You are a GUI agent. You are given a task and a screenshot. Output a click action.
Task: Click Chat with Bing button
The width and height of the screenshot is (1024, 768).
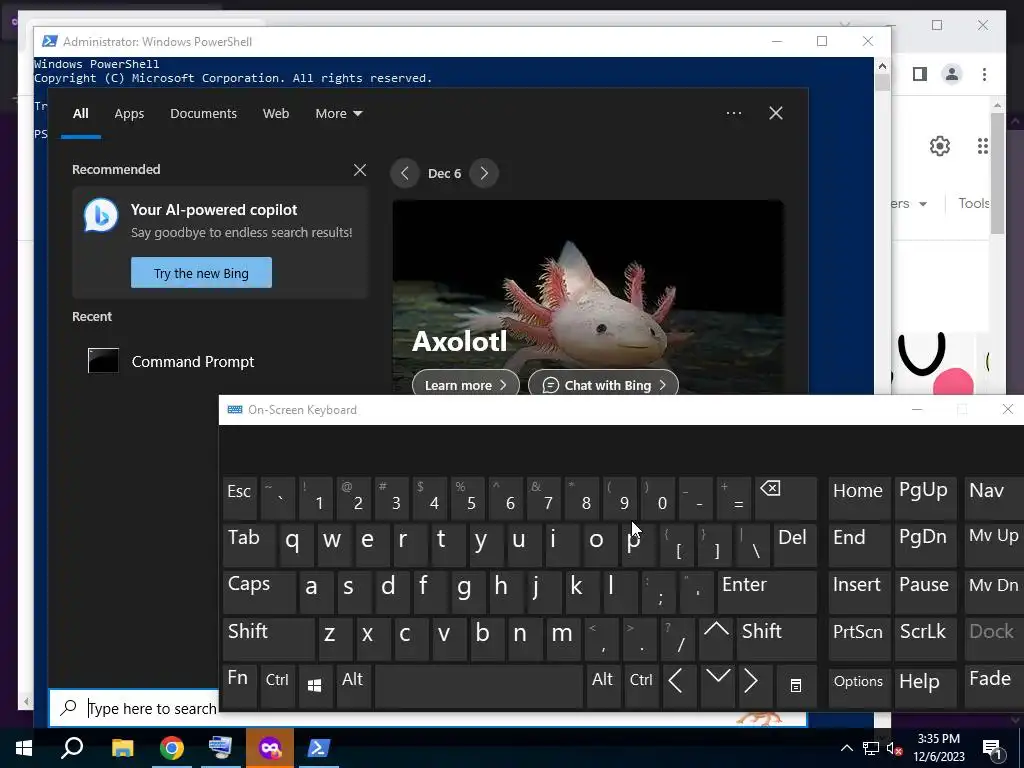point(603,385)
